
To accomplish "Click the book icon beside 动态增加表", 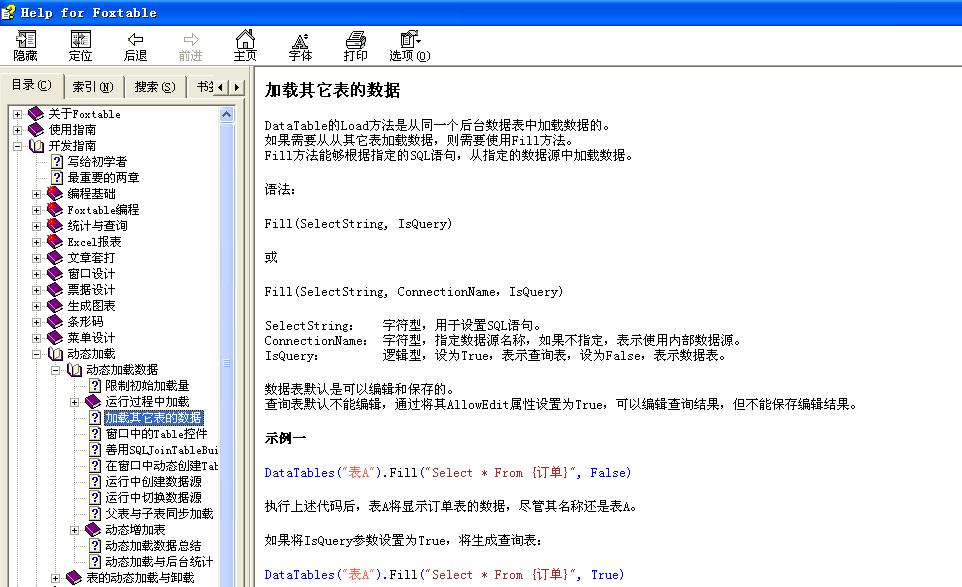I will [x=93, y=529].
